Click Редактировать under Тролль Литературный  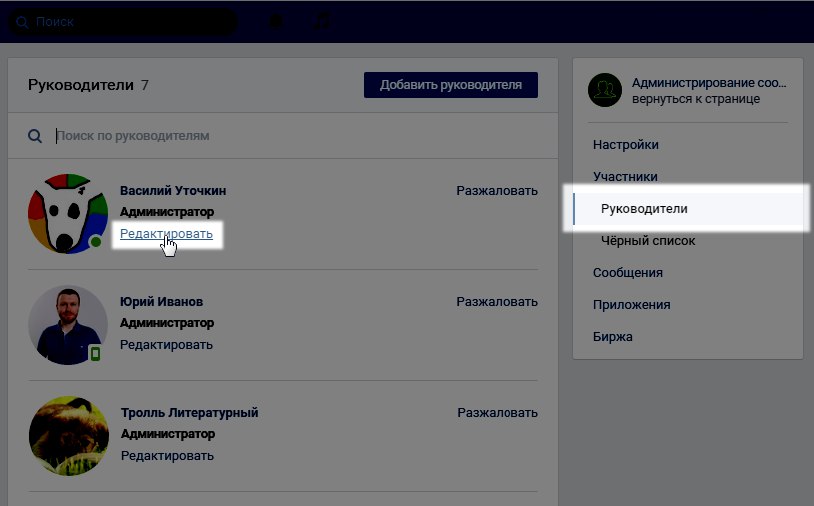click(167, 455)
